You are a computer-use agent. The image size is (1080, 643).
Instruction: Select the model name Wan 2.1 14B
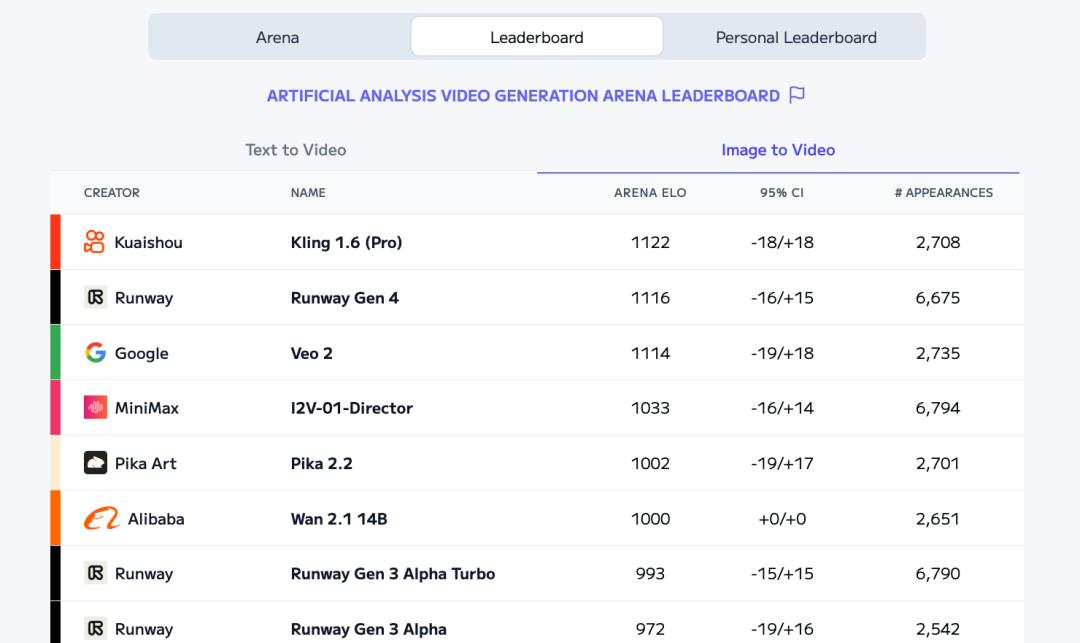[339, 519]
